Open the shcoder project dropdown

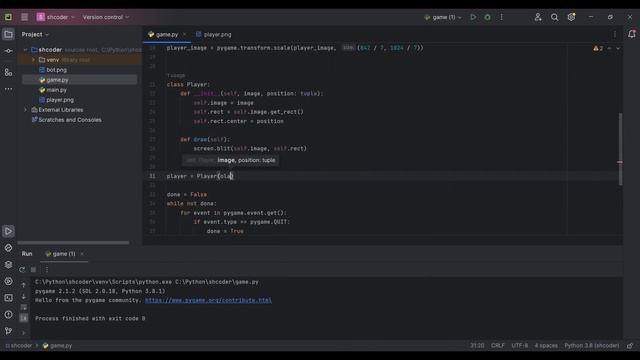tap(56, 17)
